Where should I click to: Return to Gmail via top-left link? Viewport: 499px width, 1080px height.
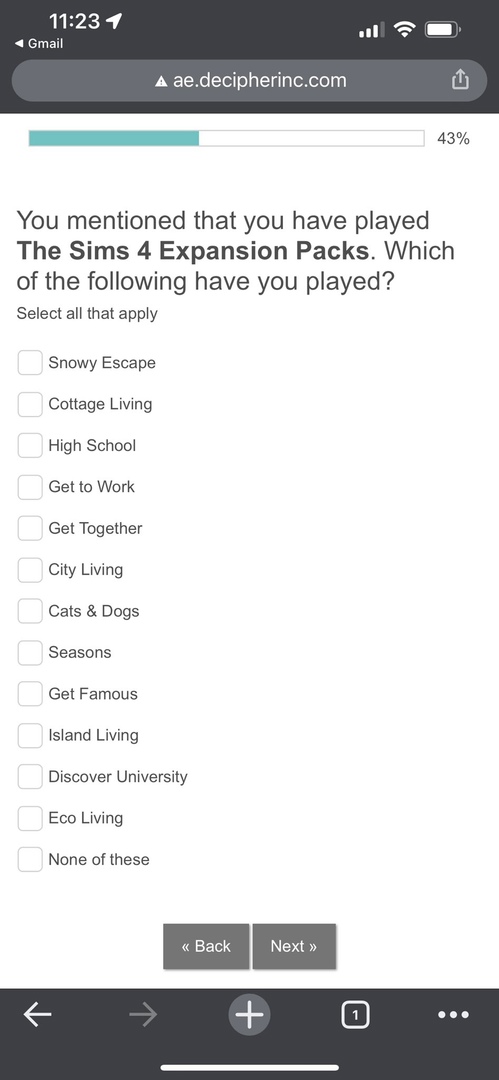point(39,43)
